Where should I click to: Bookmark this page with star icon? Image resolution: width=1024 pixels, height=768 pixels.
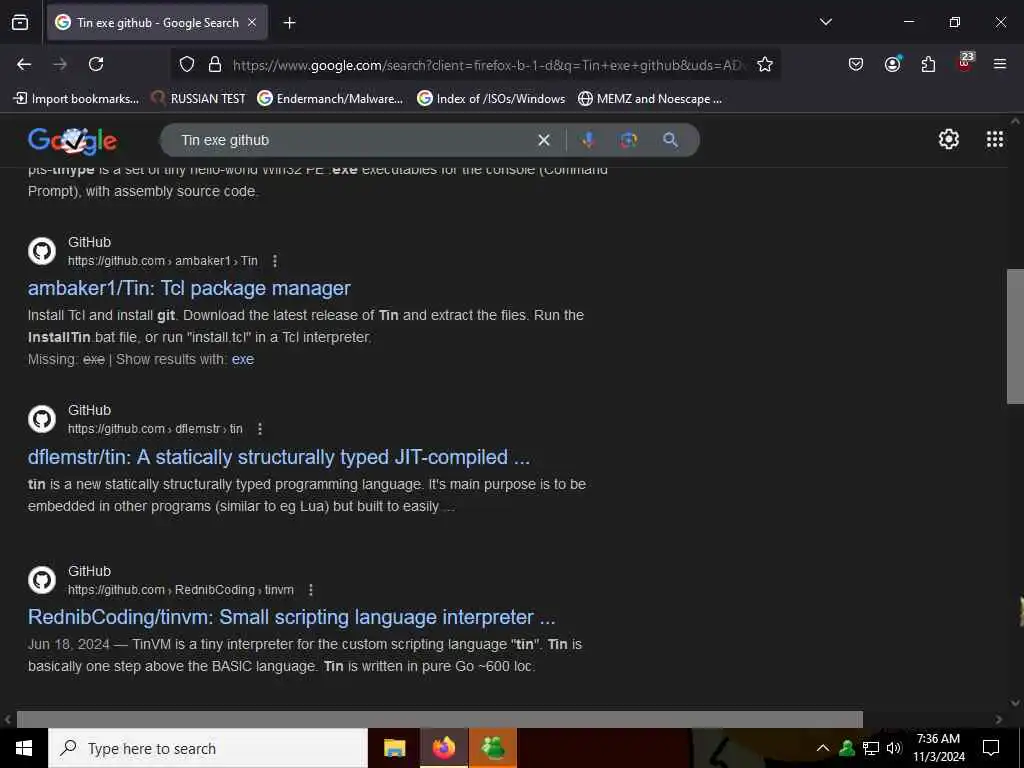pyautogui.click(x=765, y=64)
